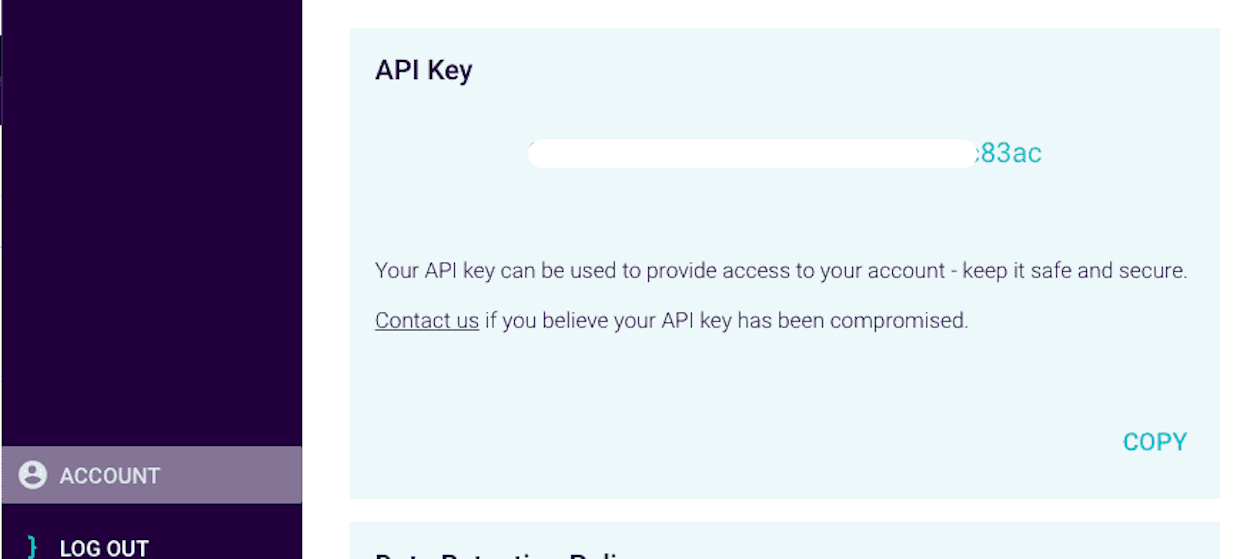Click the white gap between the two cards
Screen dimensions: 1240x559
point(784,510)
